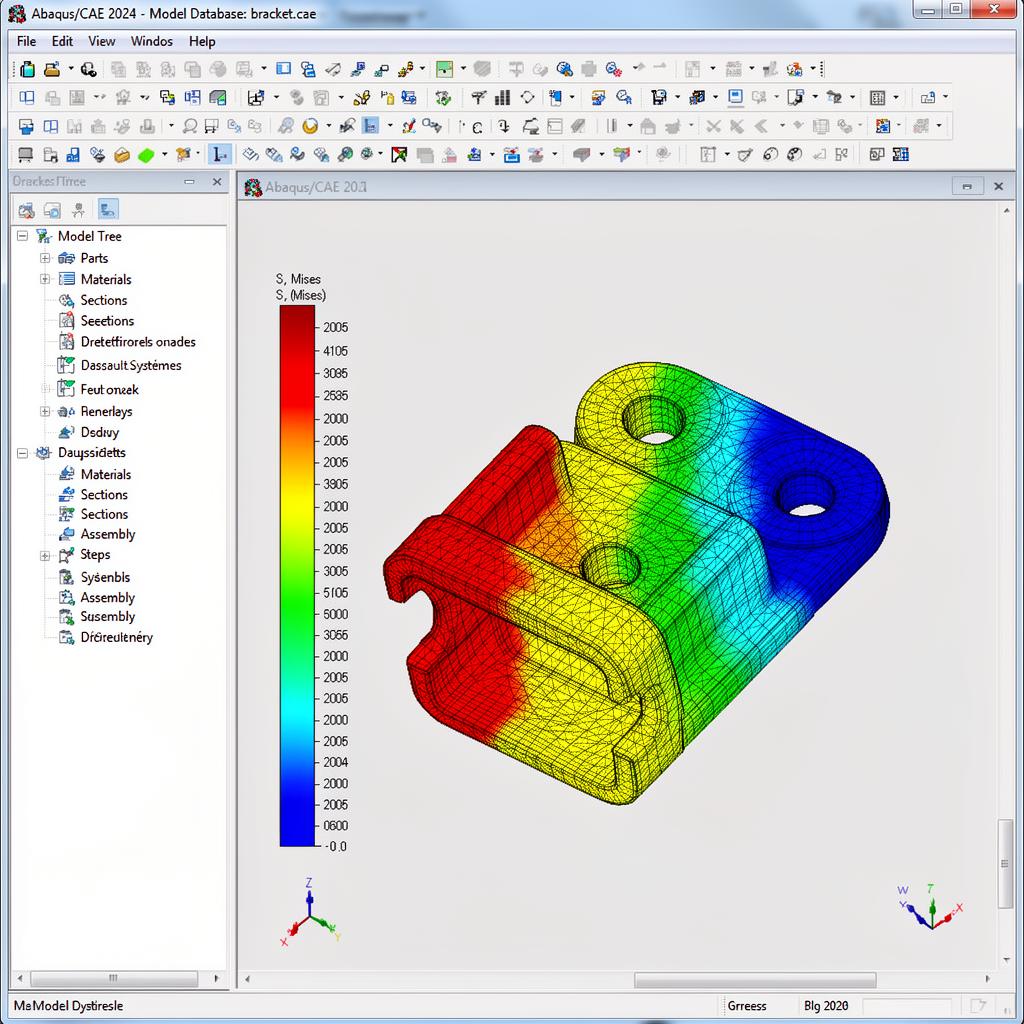
Task: Click the viewport vertical scrollbar thumb
Action: click(1004, 863)
